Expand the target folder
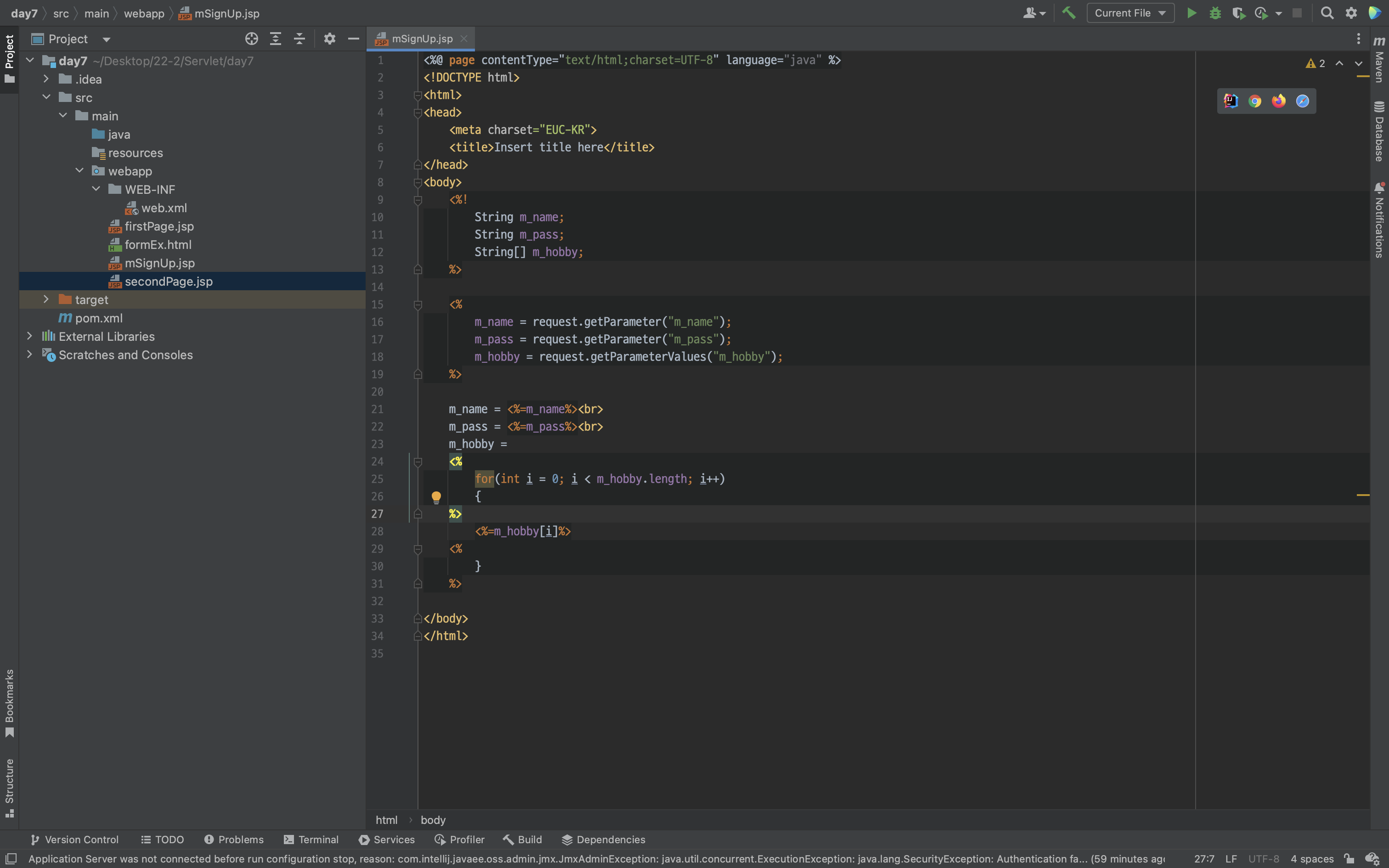The height and width of the screenshot is (868, 1389). coord(46,299)
